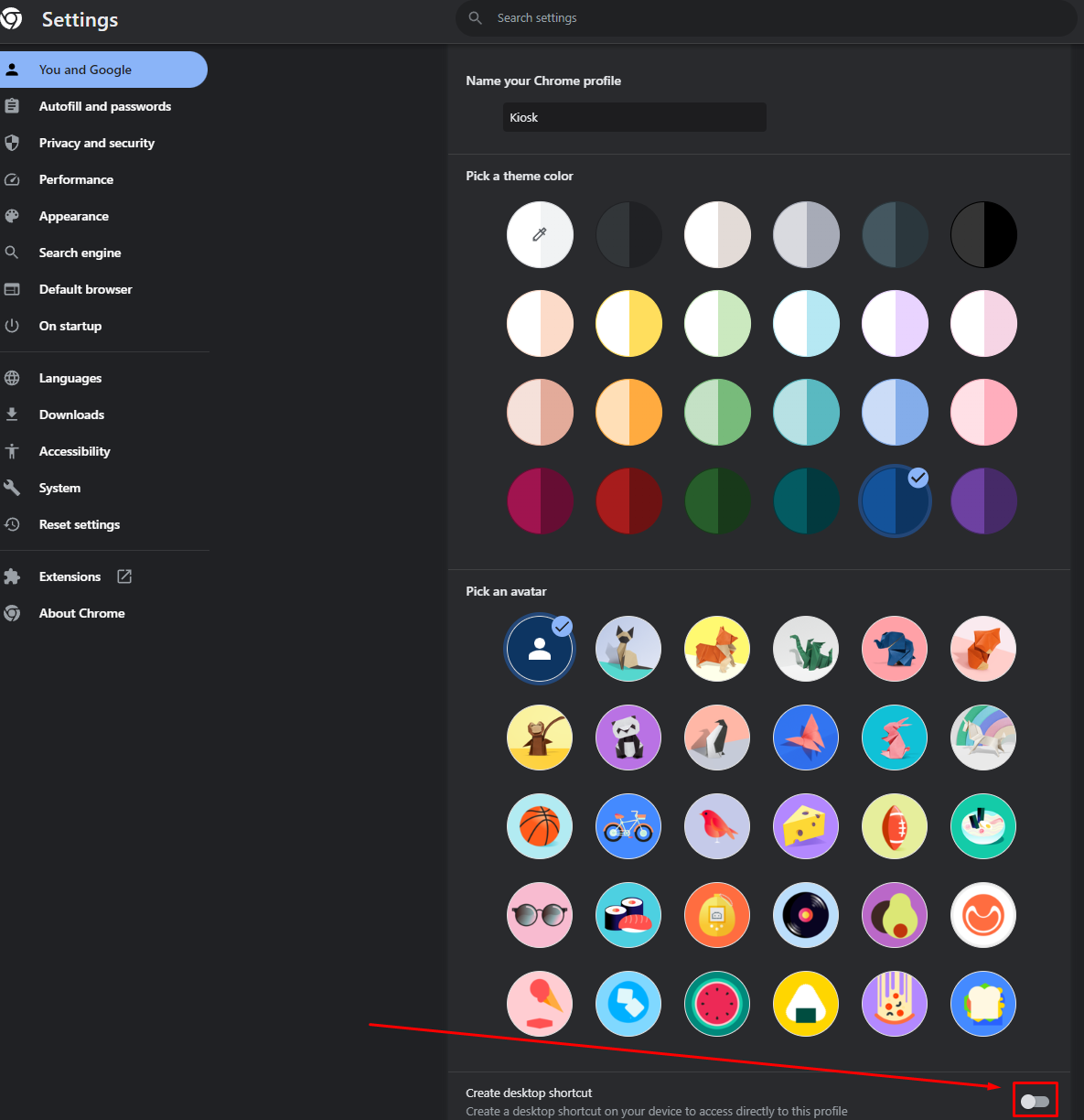Choose the red bird avatar

718,827
